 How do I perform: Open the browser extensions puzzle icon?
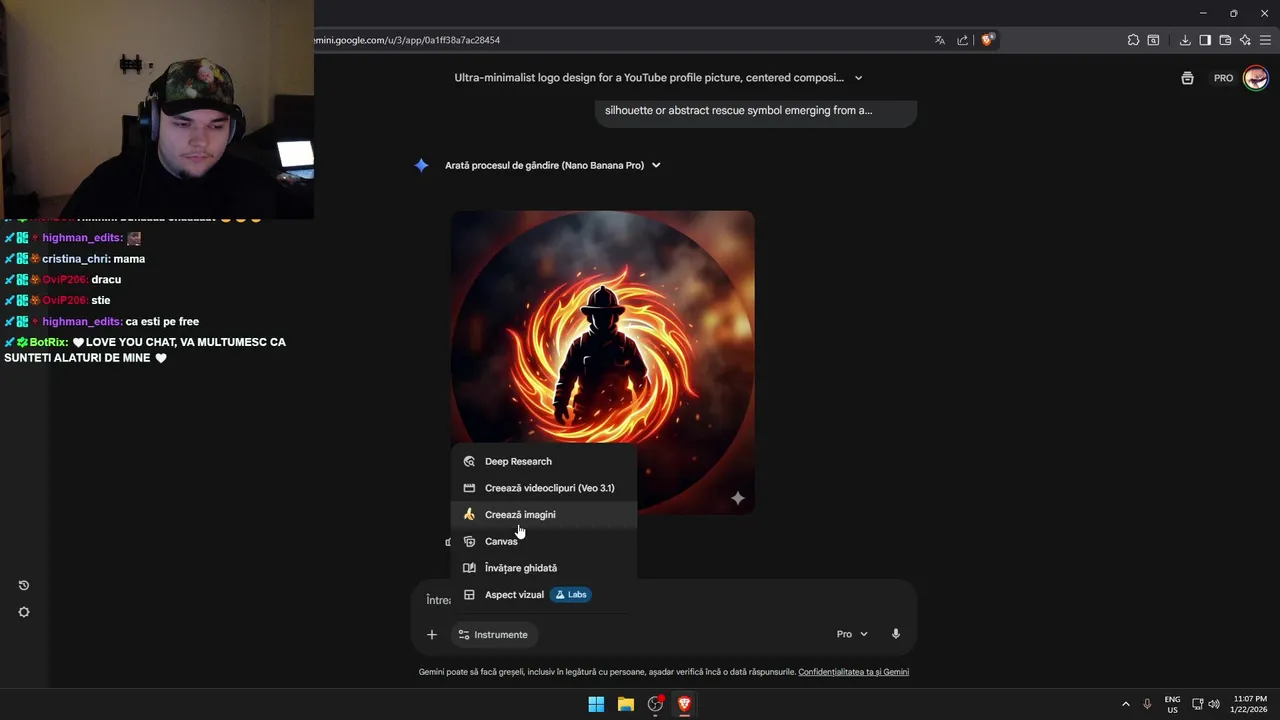point(1133,40)
